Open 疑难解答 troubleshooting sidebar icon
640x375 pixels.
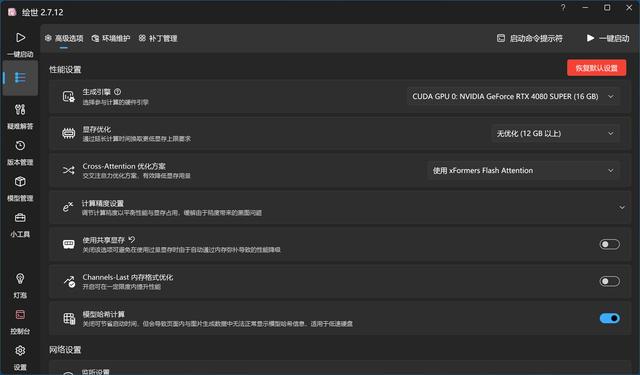20,109
